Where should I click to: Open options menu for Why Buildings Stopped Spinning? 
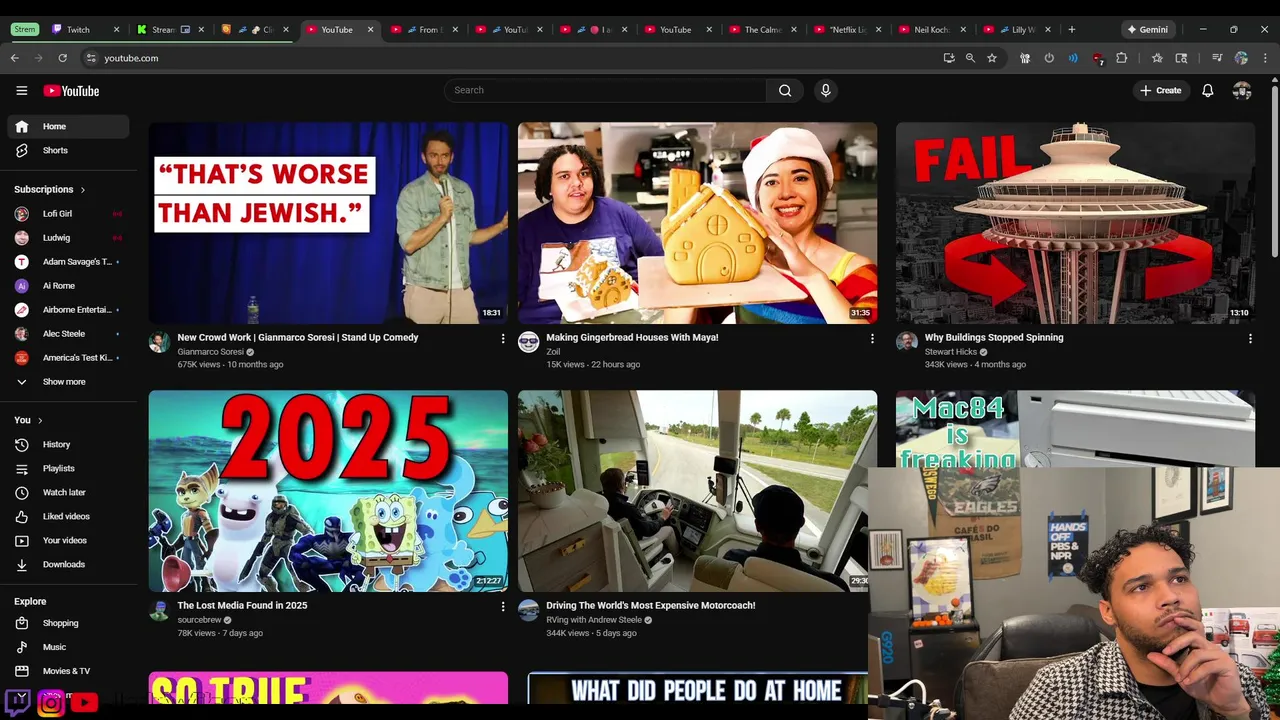(1250, 339)
